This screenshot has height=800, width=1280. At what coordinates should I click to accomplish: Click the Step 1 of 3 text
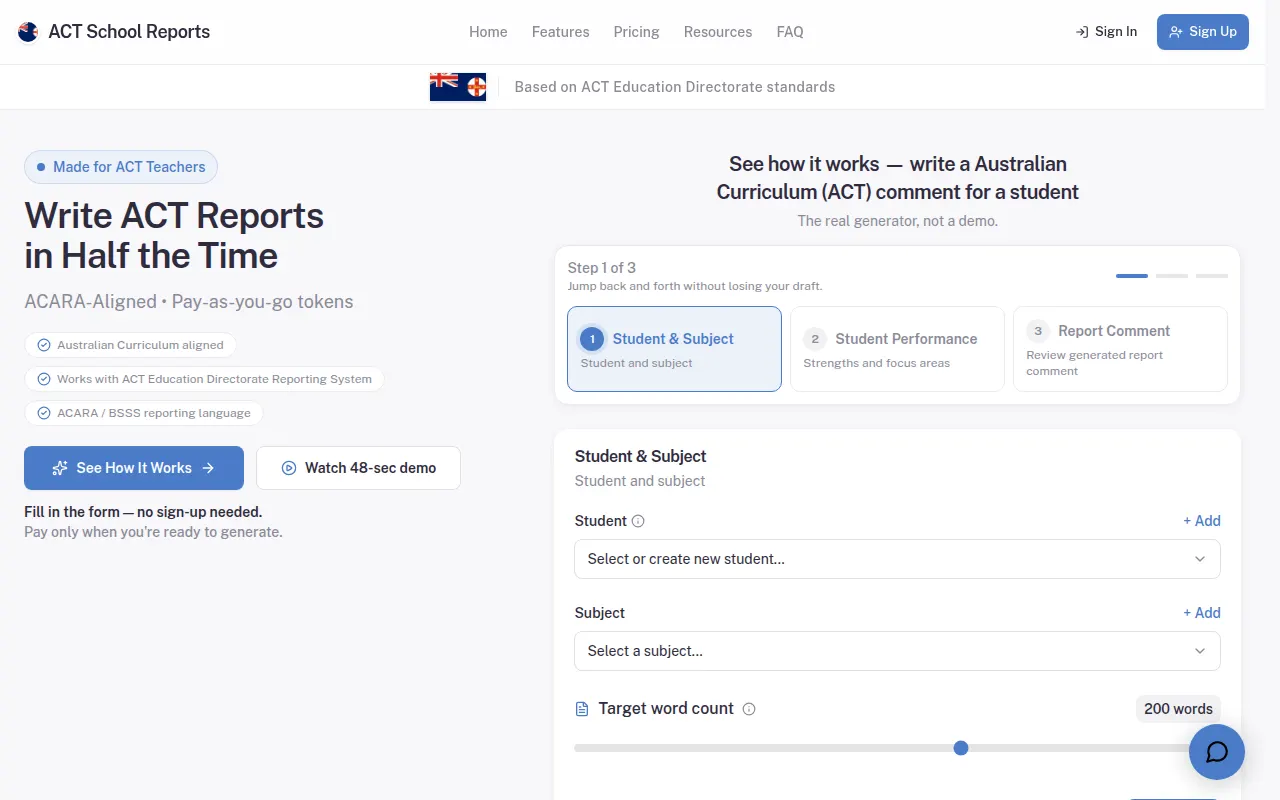point(602,268)
